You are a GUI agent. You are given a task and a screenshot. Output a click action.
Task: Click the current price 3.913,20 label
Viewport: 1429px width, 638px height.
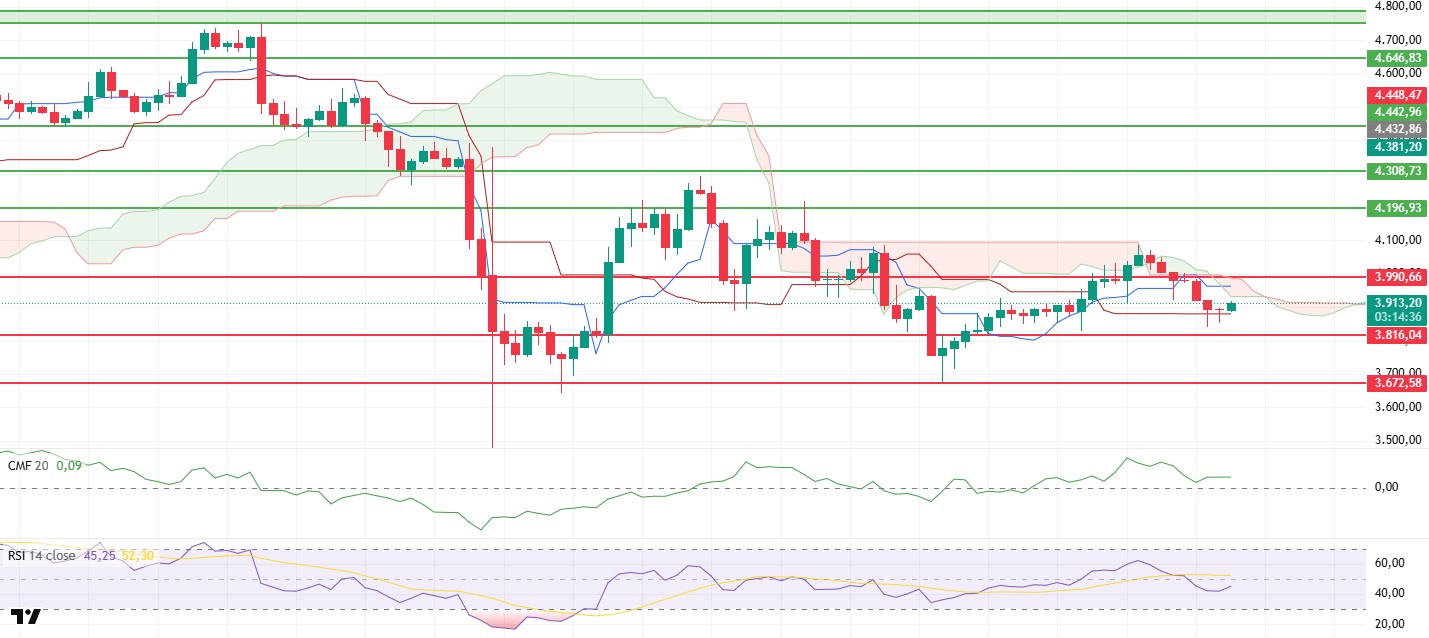1395,302
